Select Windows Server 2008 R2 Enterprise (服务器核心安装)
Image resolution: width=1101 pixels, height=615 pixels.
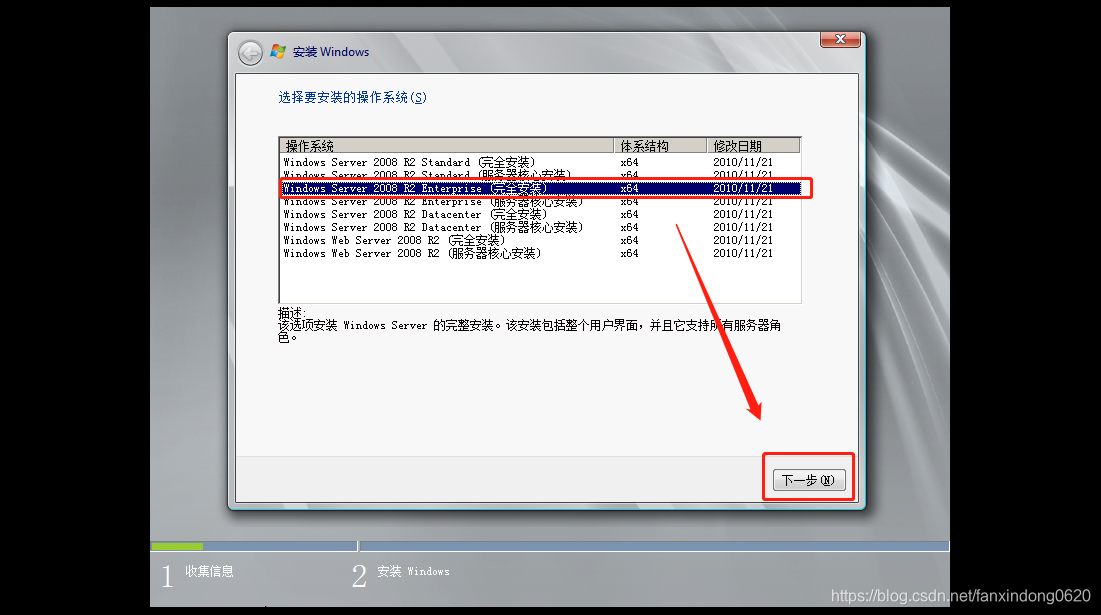click(539, 202)
